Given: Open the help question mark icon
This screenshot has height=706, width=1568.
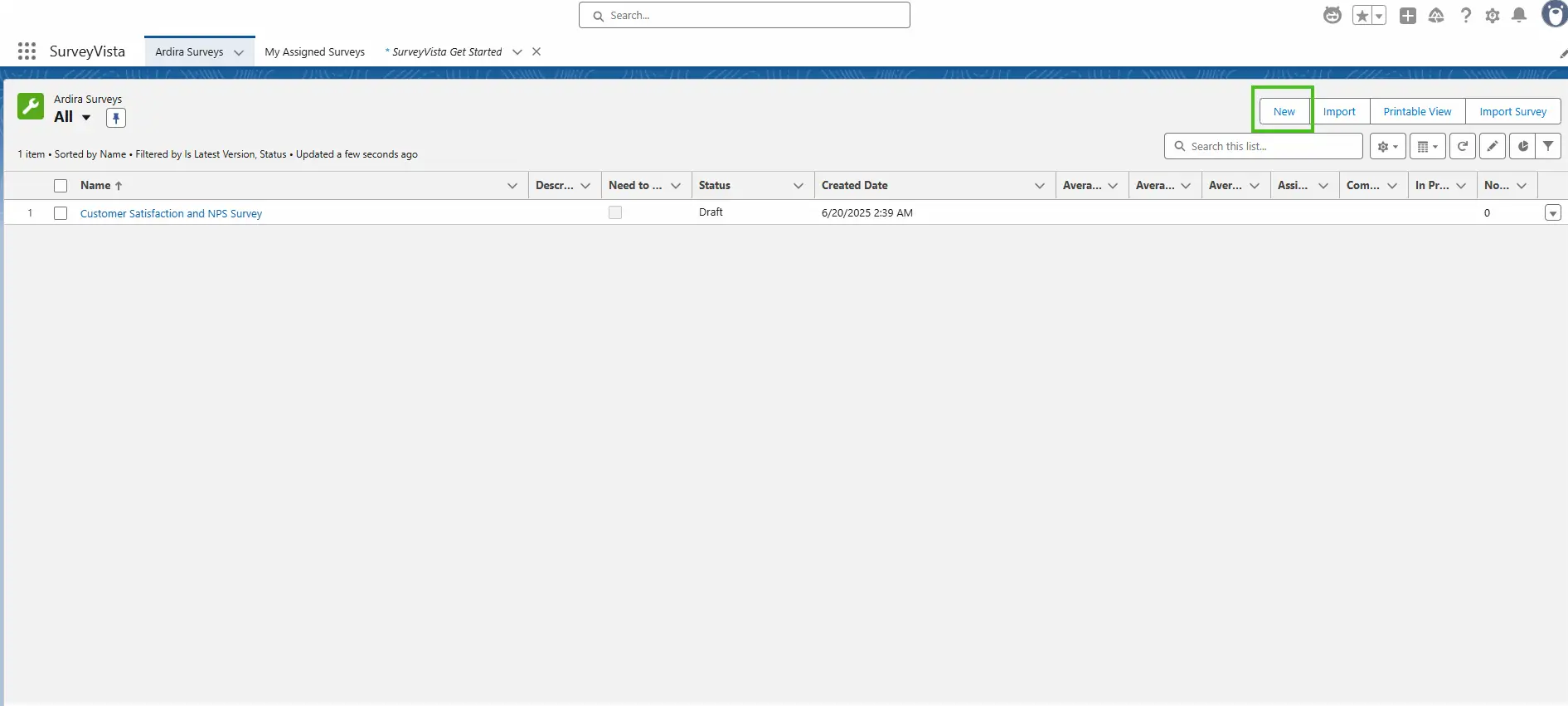Looking at the screenshot, I should click(1465, 15).
